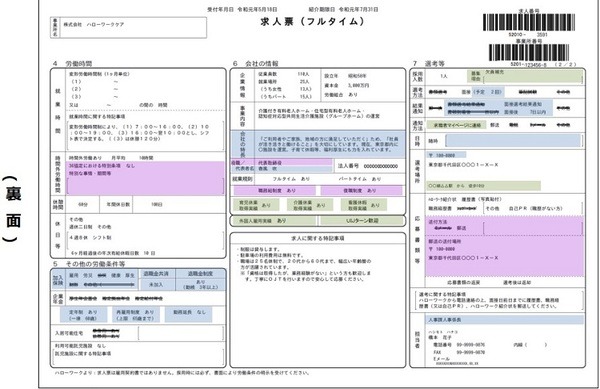
Task: Click the purple 復職制度 あり box
Action: tap(361, 190)
